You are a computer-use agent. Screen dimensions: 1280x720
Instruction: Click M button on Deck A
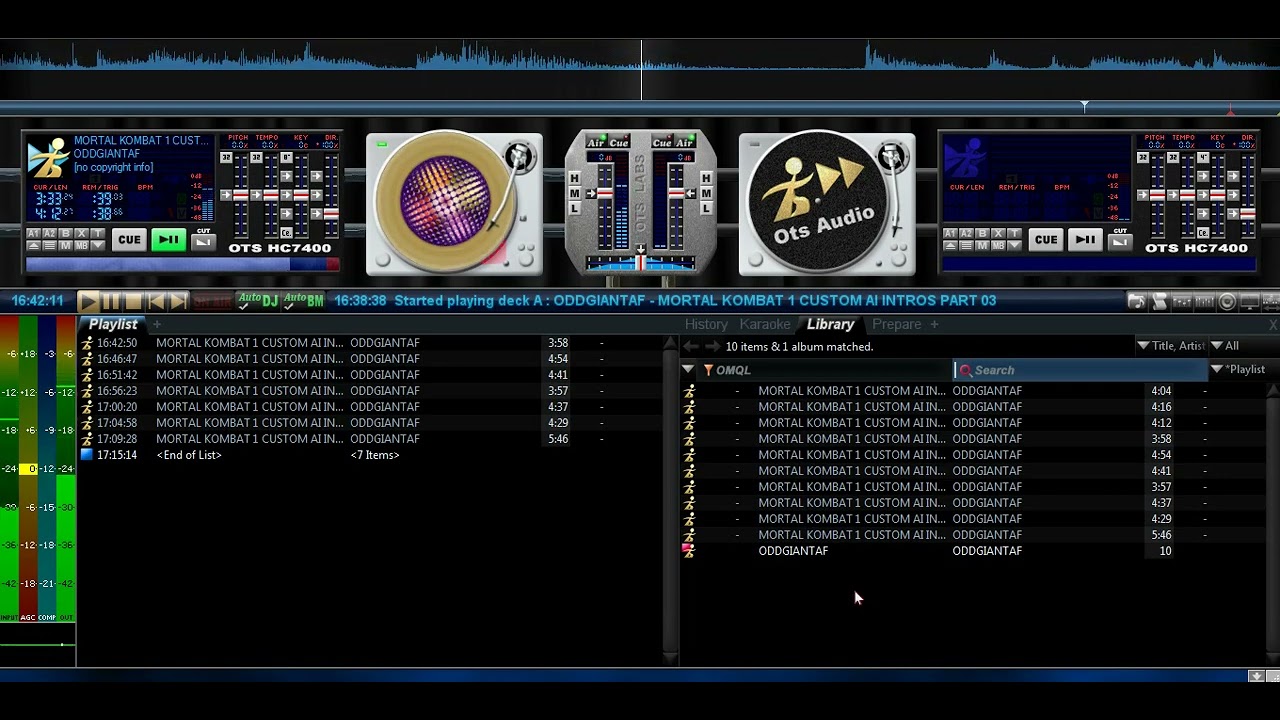[66, 246]
